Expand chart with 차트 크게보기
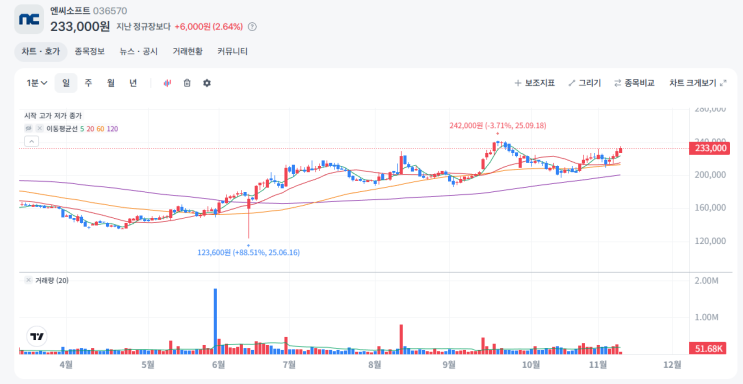This screenshot has height=384, width=743. pyautogui.click(x=698, y=83)
